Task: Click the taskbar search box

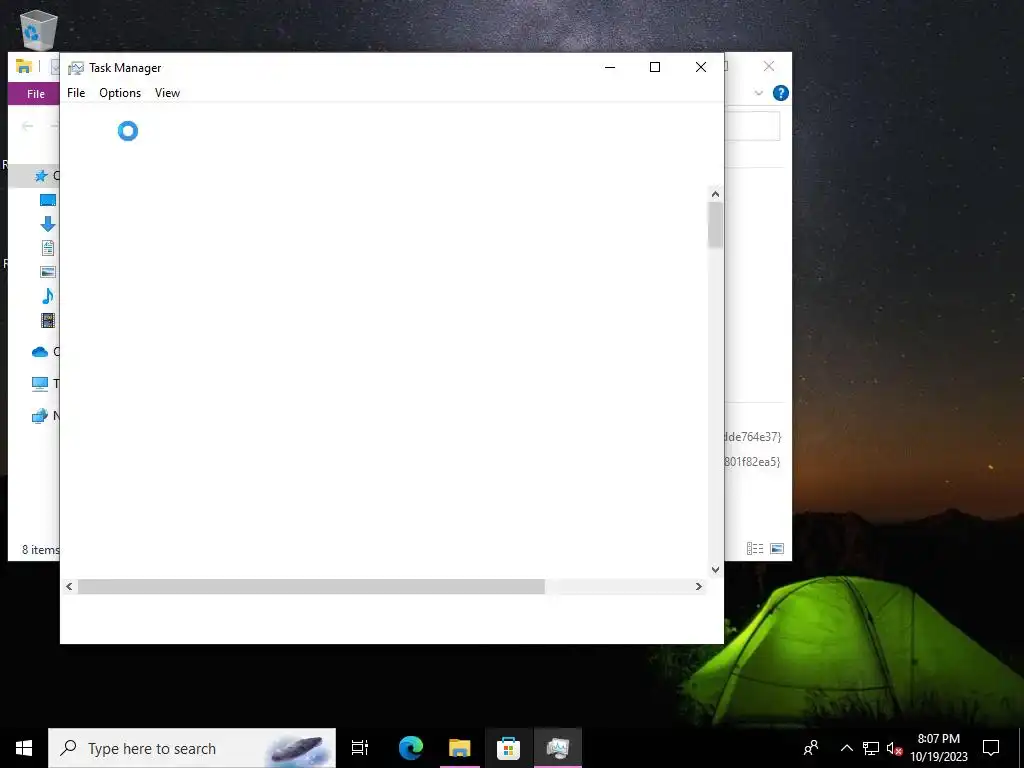Action: pyautogui.click(x=192, y=748)
